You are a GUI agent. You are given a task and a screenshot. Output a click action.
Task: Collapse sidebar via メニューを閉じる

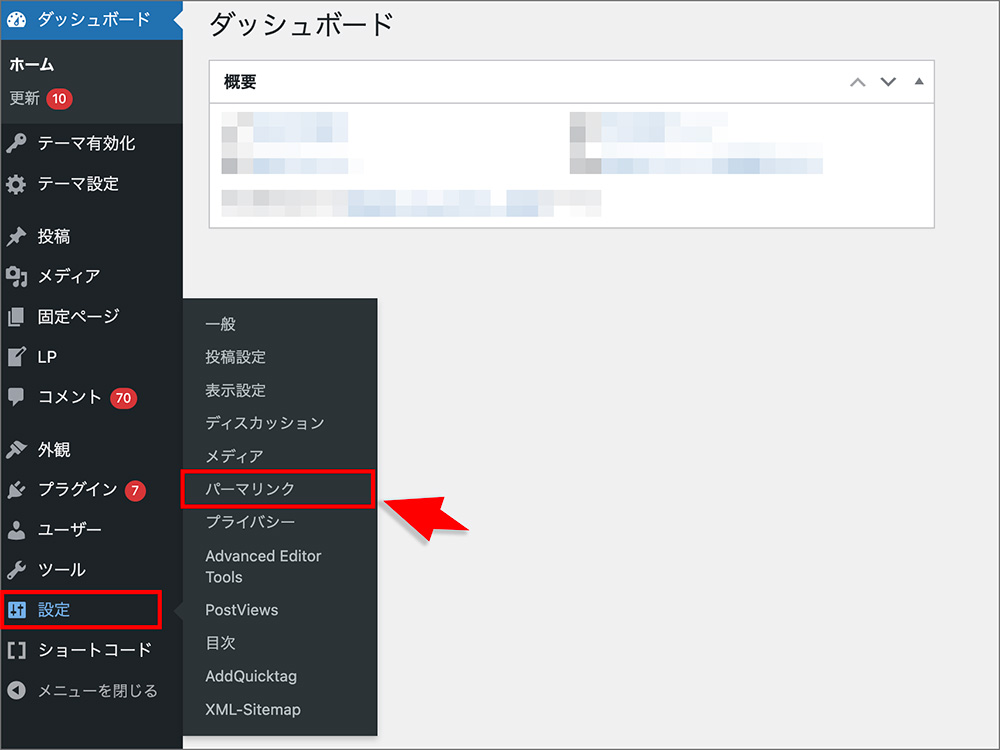(x=98, y=691)
